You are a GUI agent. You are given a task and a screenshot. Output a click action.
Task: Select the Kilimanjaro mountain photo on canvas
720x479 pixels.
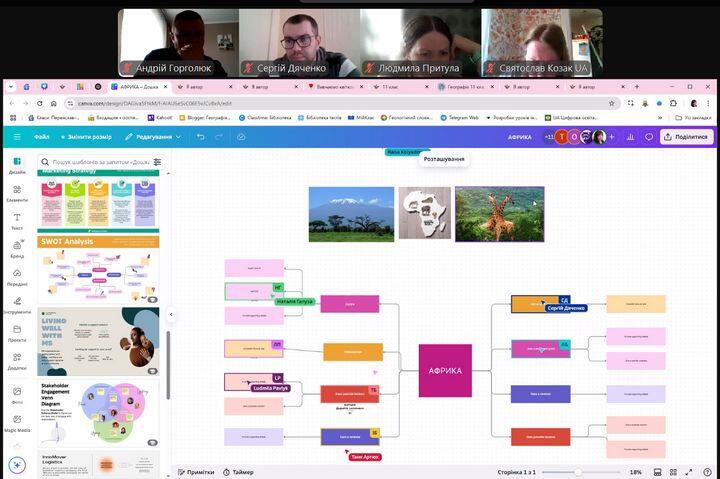pyautogui.click(x=351, y=214)
